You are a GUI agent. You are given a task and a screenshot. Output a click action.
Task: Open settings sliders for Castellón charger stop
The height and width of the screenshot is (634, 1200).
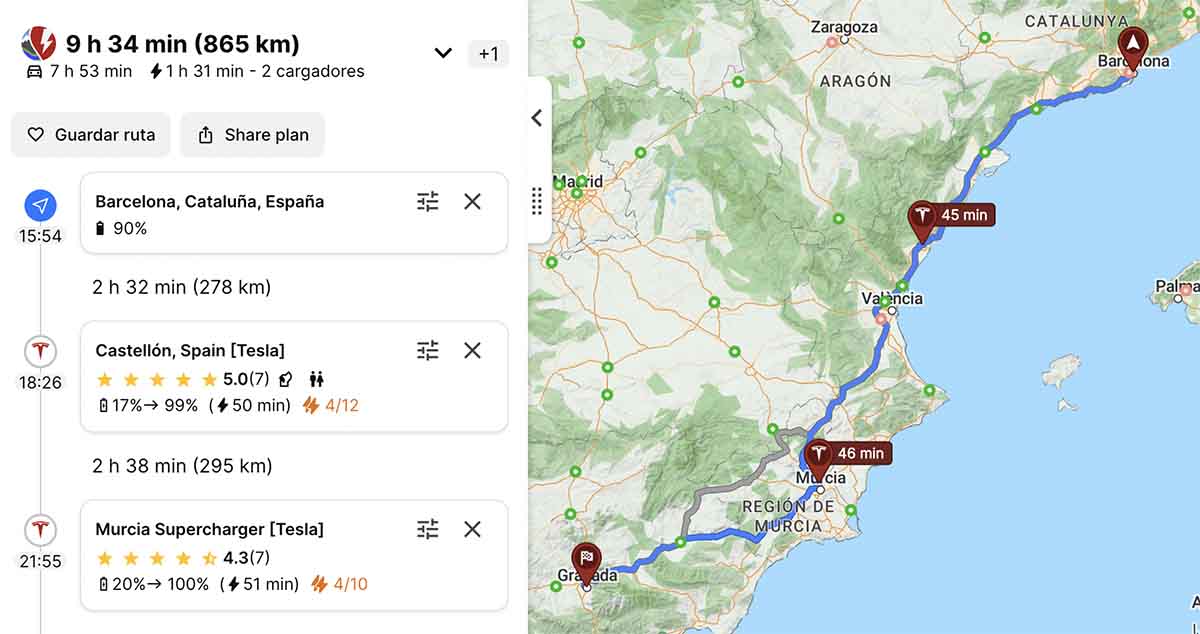(428, 351)
